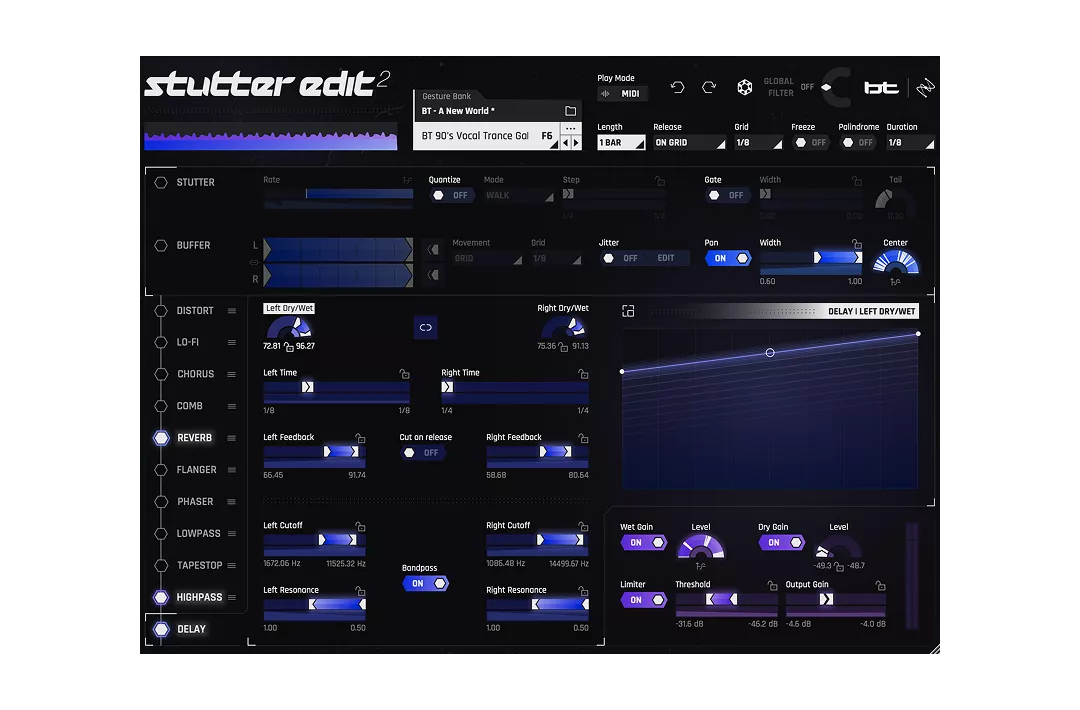The image size is (1080, 710).
Task: Adjust the Left Cutoff slider
Action: point(315,540)
